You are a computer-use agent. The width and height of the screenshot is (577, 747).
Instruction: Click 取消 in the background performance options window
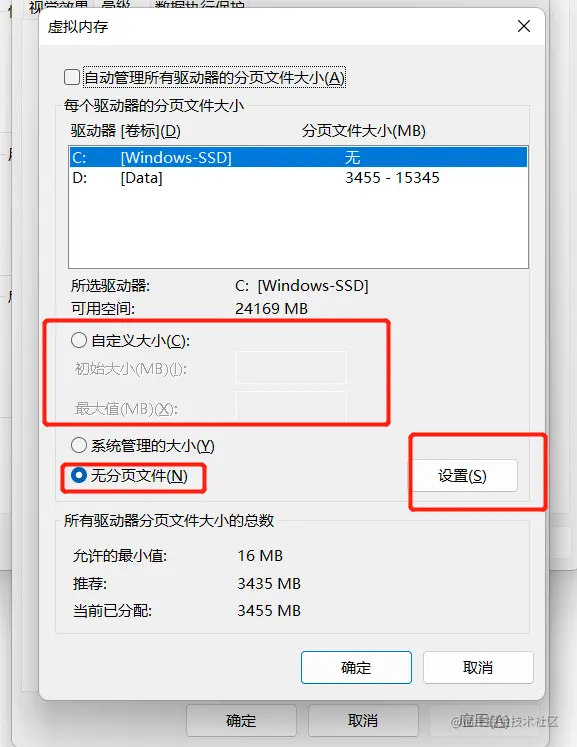(x=363, y=720)
